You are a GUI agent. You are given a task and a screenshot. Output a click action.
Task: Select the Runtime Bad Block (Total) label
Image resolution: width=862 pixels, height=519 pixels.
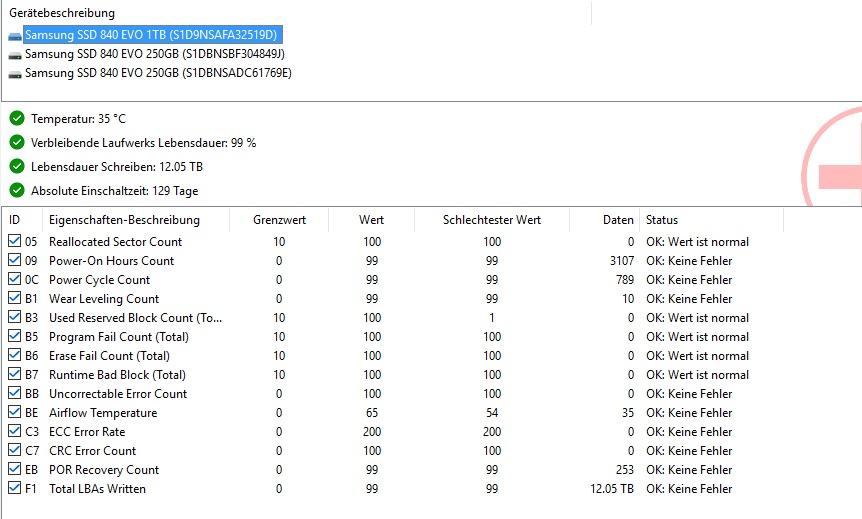[118, 374]
